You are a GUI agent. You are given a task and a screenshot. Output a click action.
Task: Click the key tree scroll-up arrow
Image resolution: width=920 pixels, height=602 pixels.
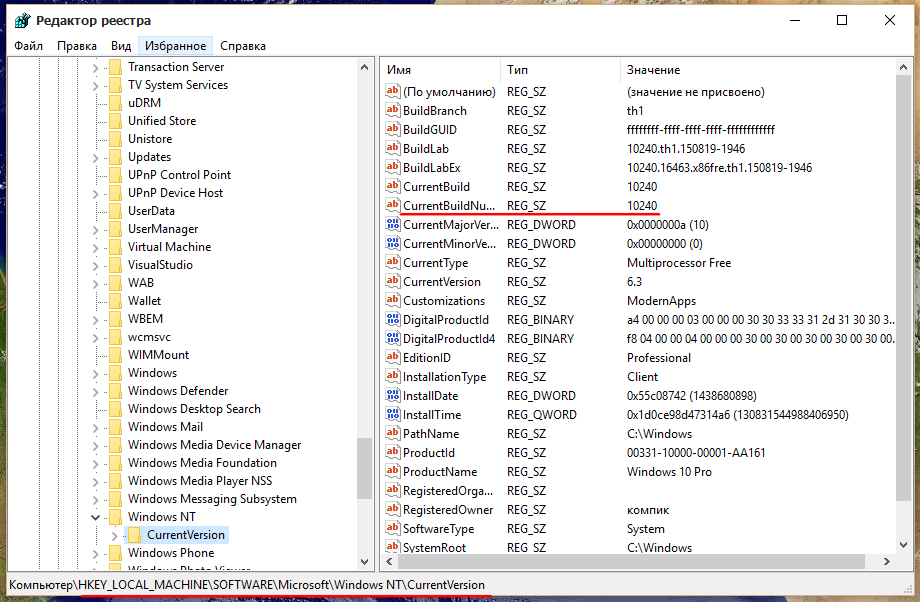coord(364,67)
